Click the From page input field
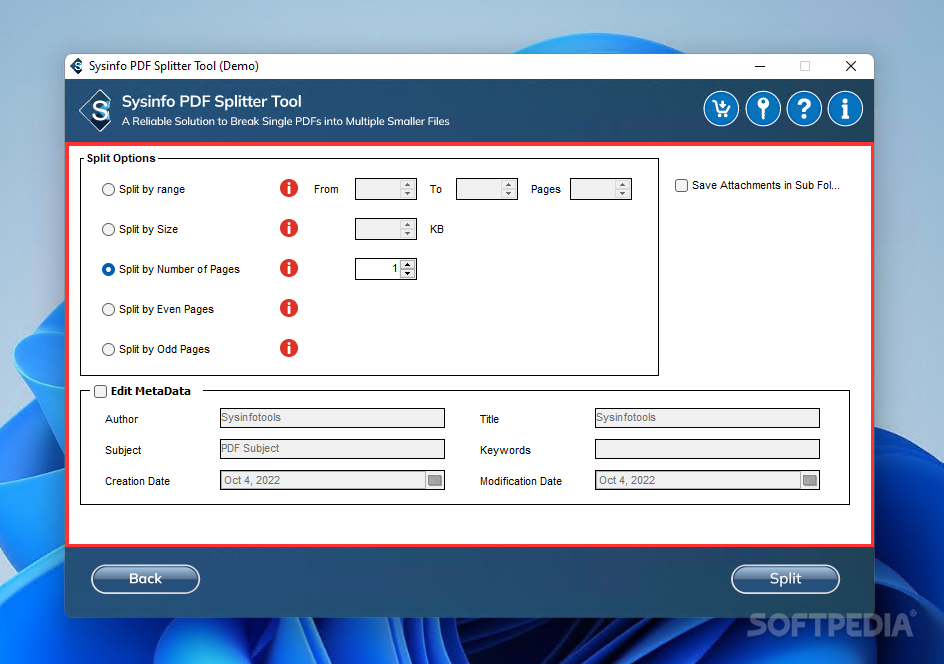 point(379,189)
